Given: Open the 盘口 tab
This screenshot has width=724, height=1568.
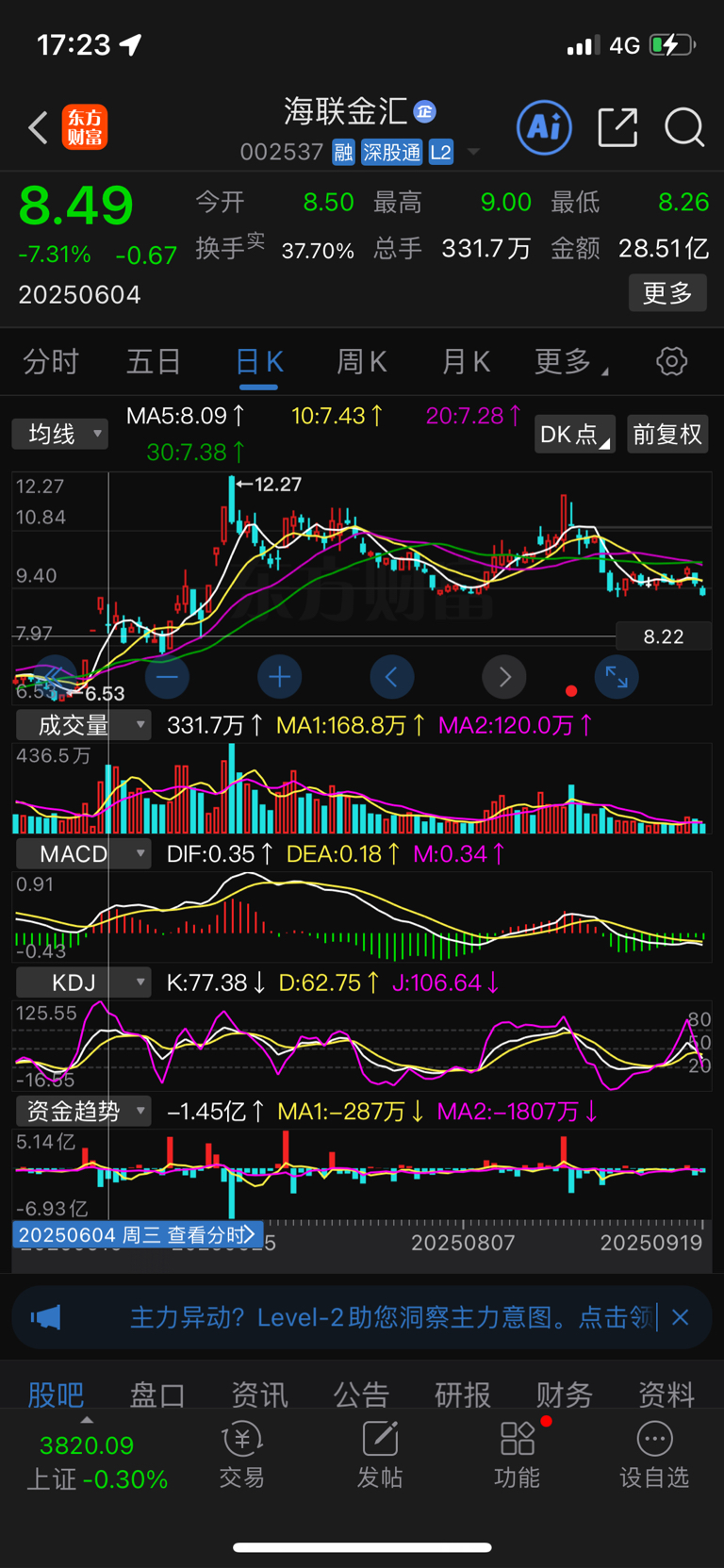Looking at the screenshot, I should 157,1394.
